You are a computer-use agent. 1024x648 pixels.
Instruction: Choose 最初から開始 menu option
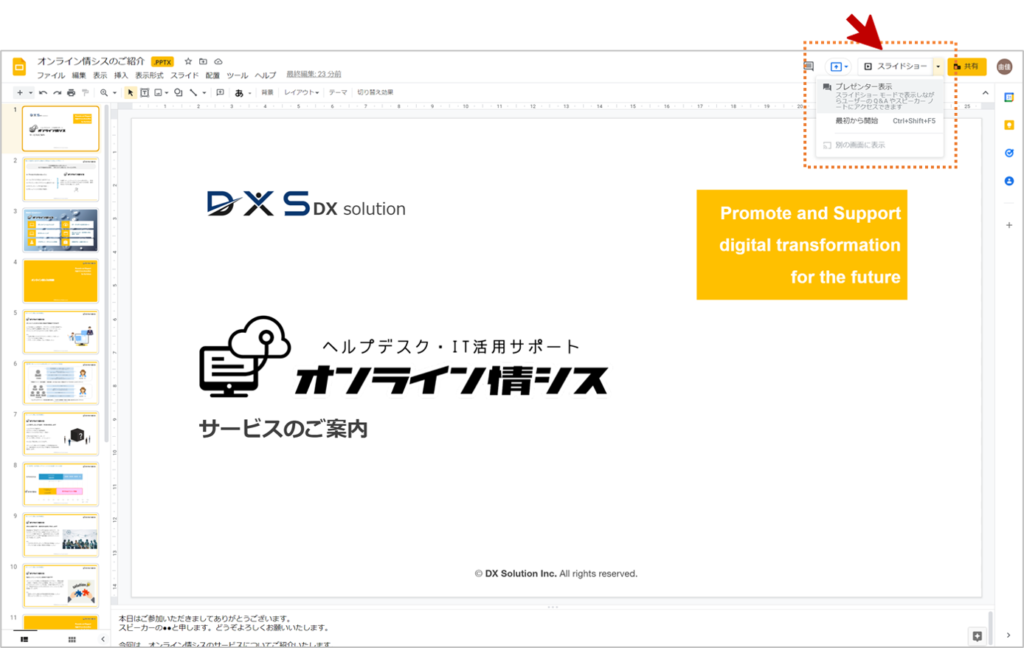pos(880,121)
